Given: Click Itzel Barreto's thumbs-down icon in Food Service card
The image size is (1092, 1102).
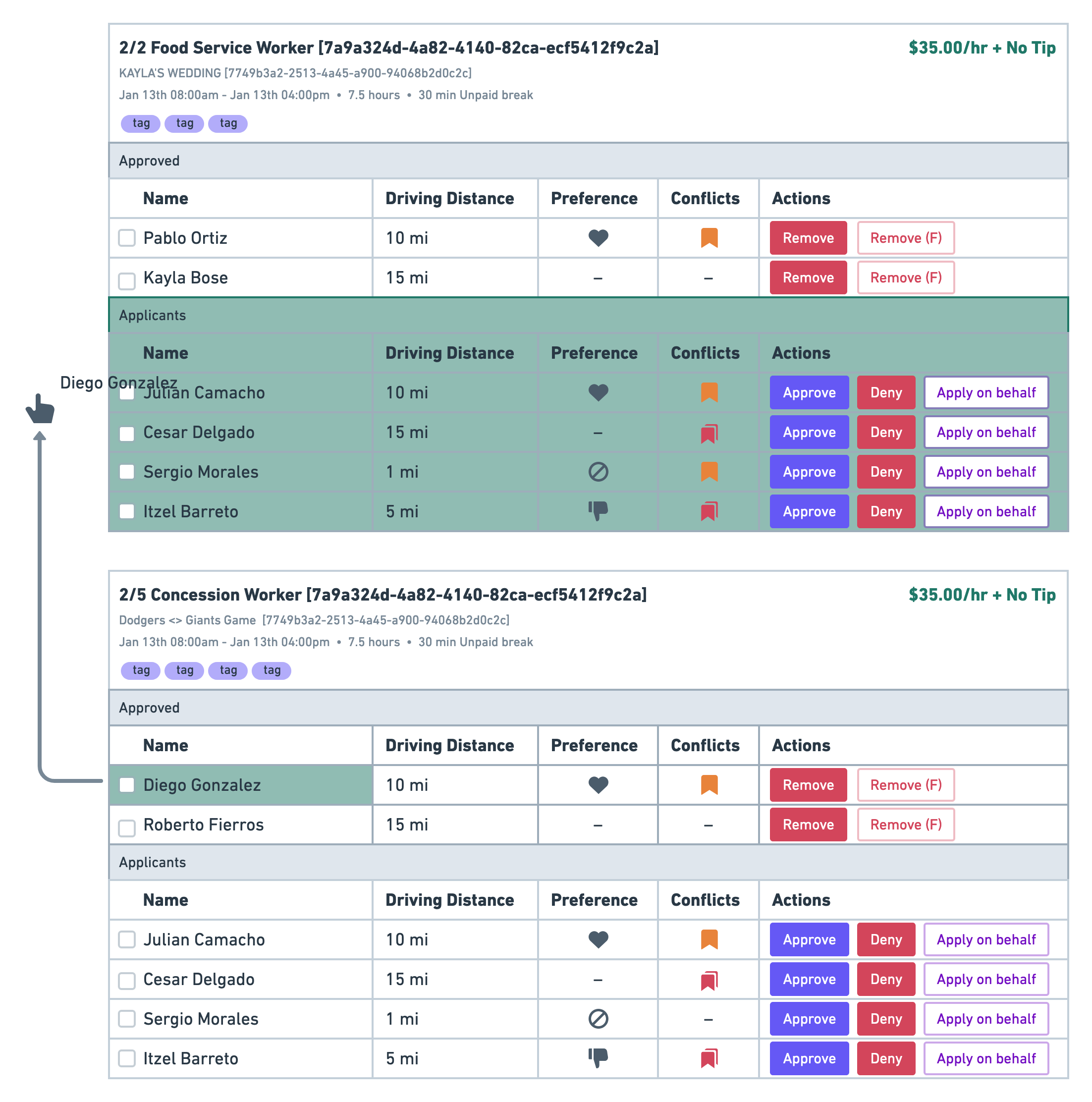Looking at the screenshot, I should coord(598,511).
